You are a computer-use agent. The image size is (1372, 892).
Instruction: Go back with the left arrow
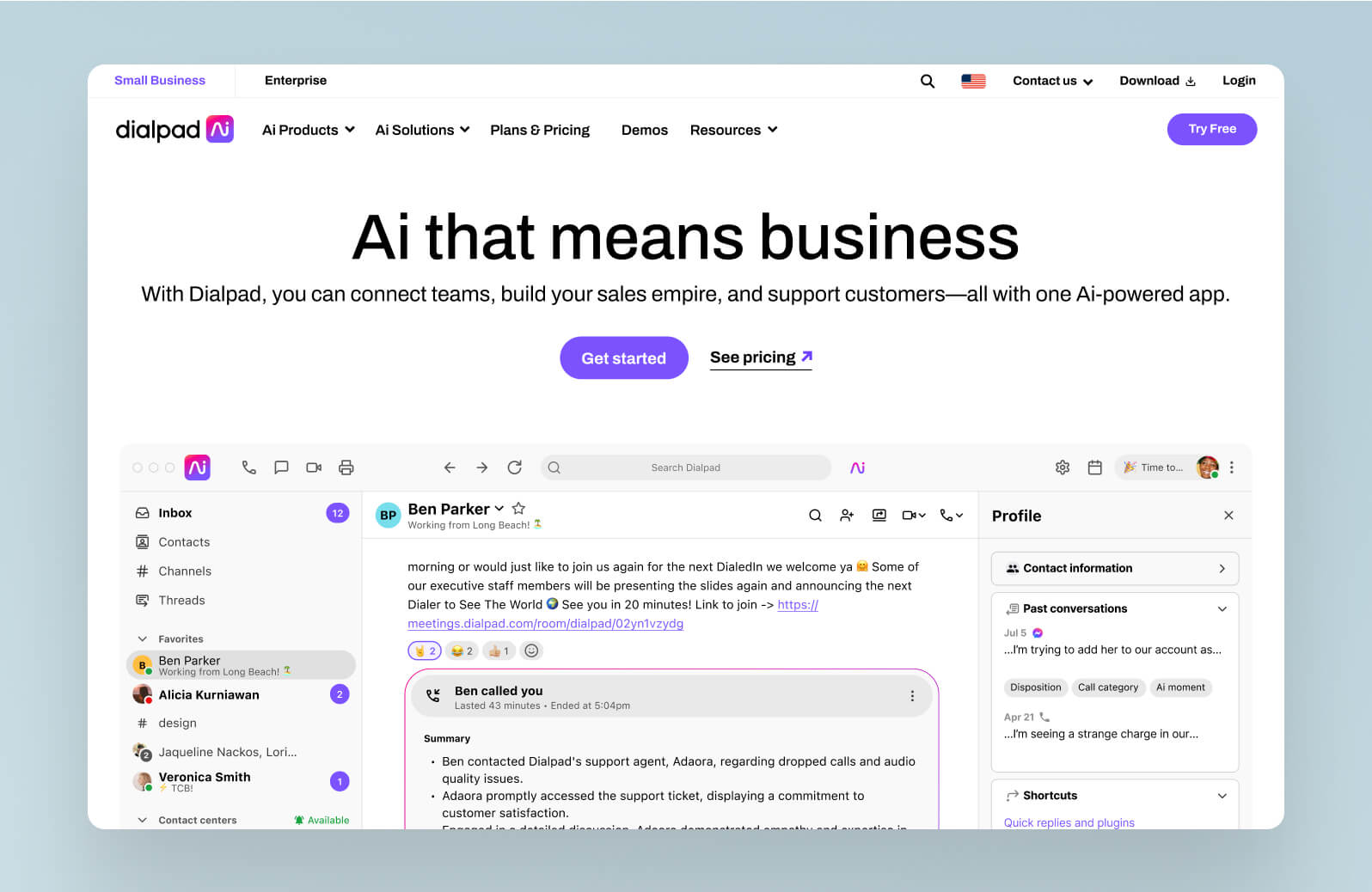point(450,467)
